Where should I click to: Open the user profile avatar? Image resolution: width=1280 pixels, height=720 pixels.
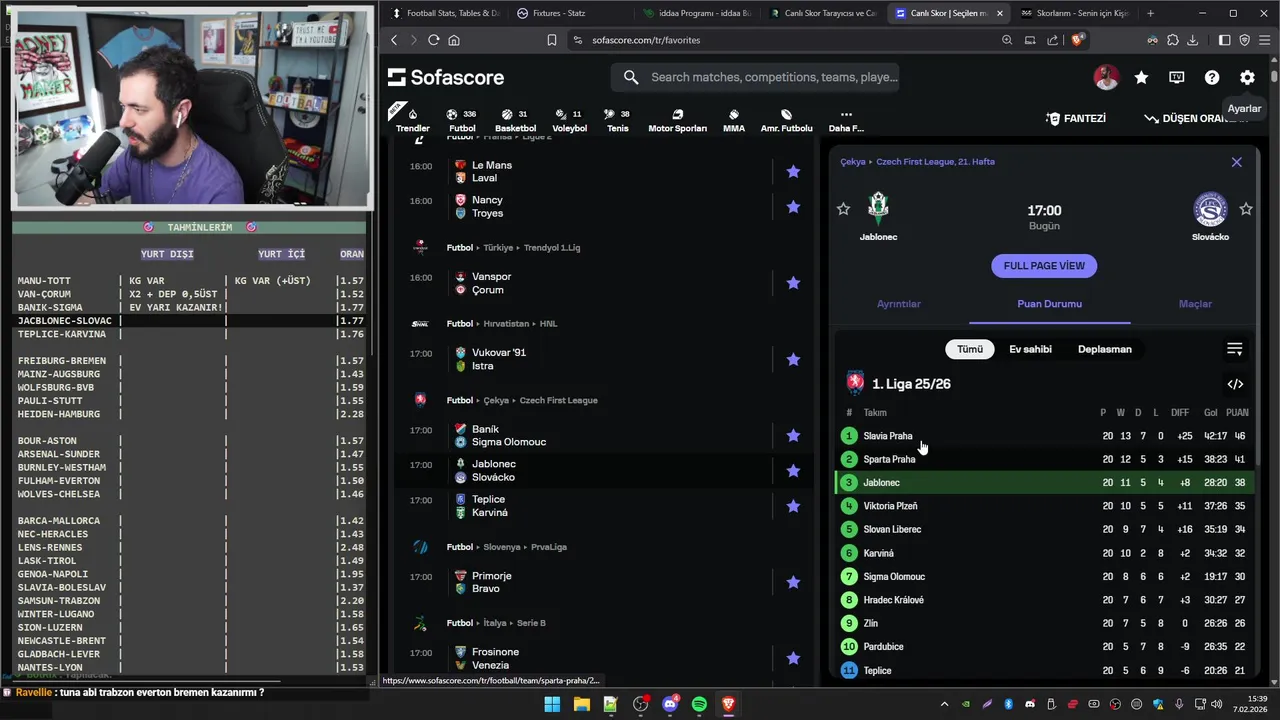tap(1106, 77)
